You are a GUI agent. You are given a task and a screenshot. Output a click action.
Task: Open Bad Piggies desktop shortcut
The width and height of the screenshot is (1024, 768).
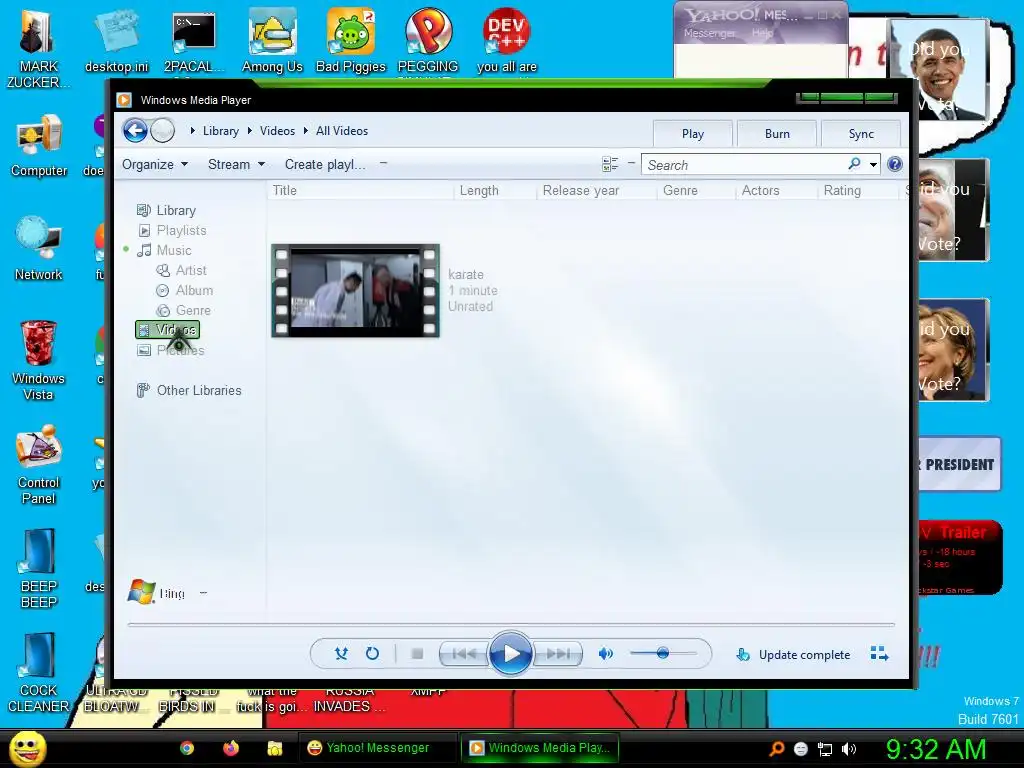[x=351, y=42]
